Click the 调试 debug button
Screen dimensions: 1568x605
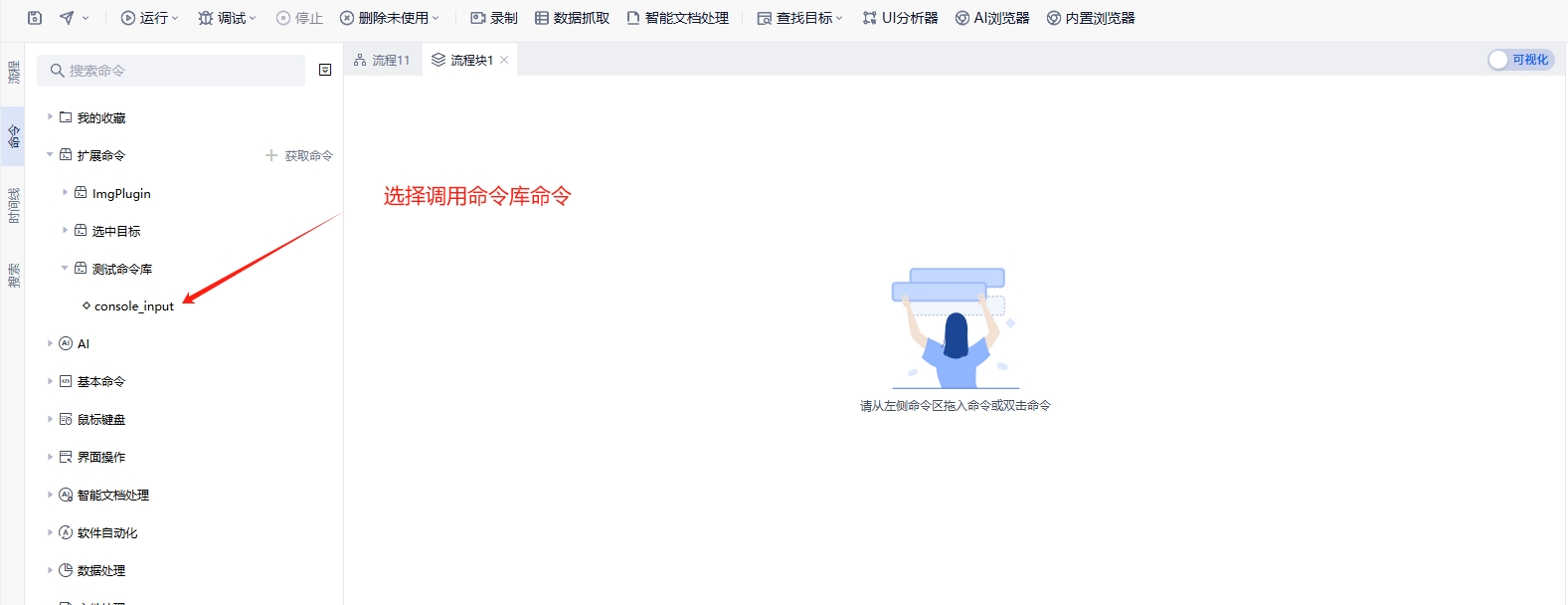pos(222,18)
